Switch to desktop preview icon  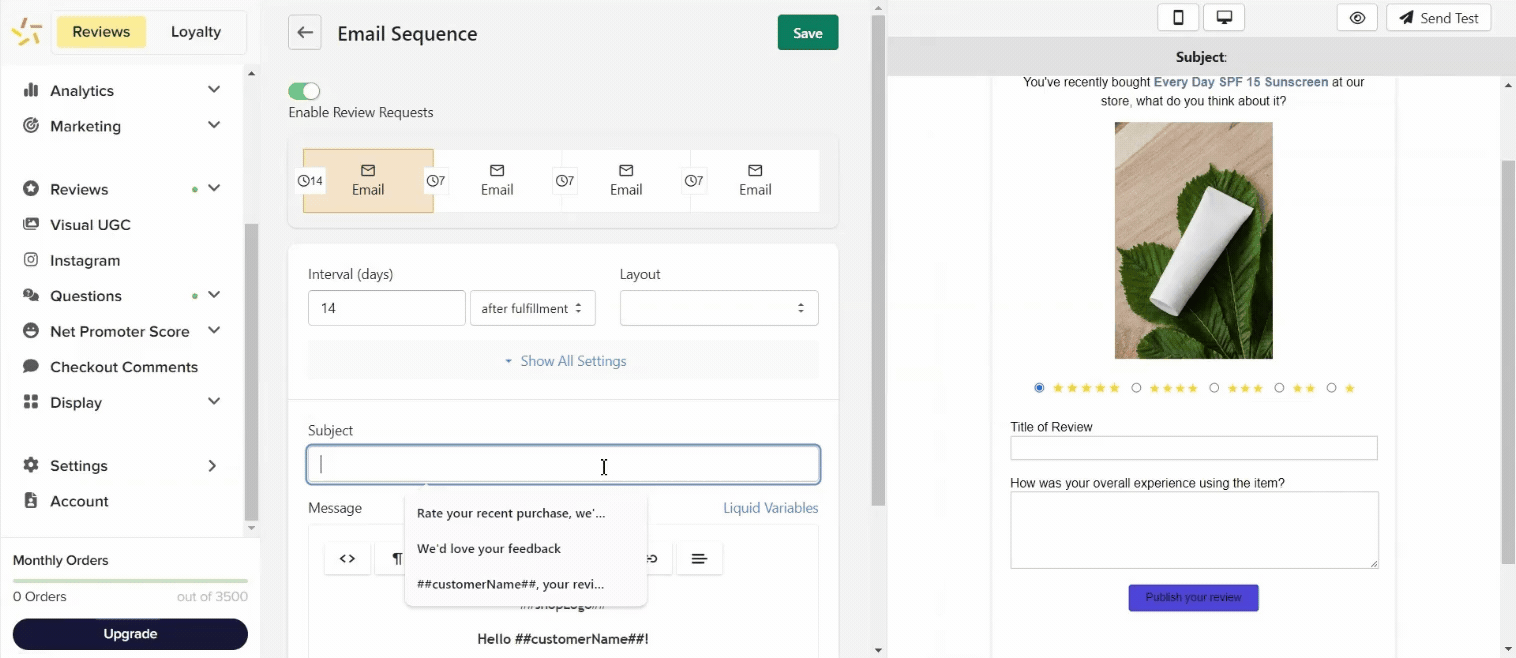pos(1223,18)
